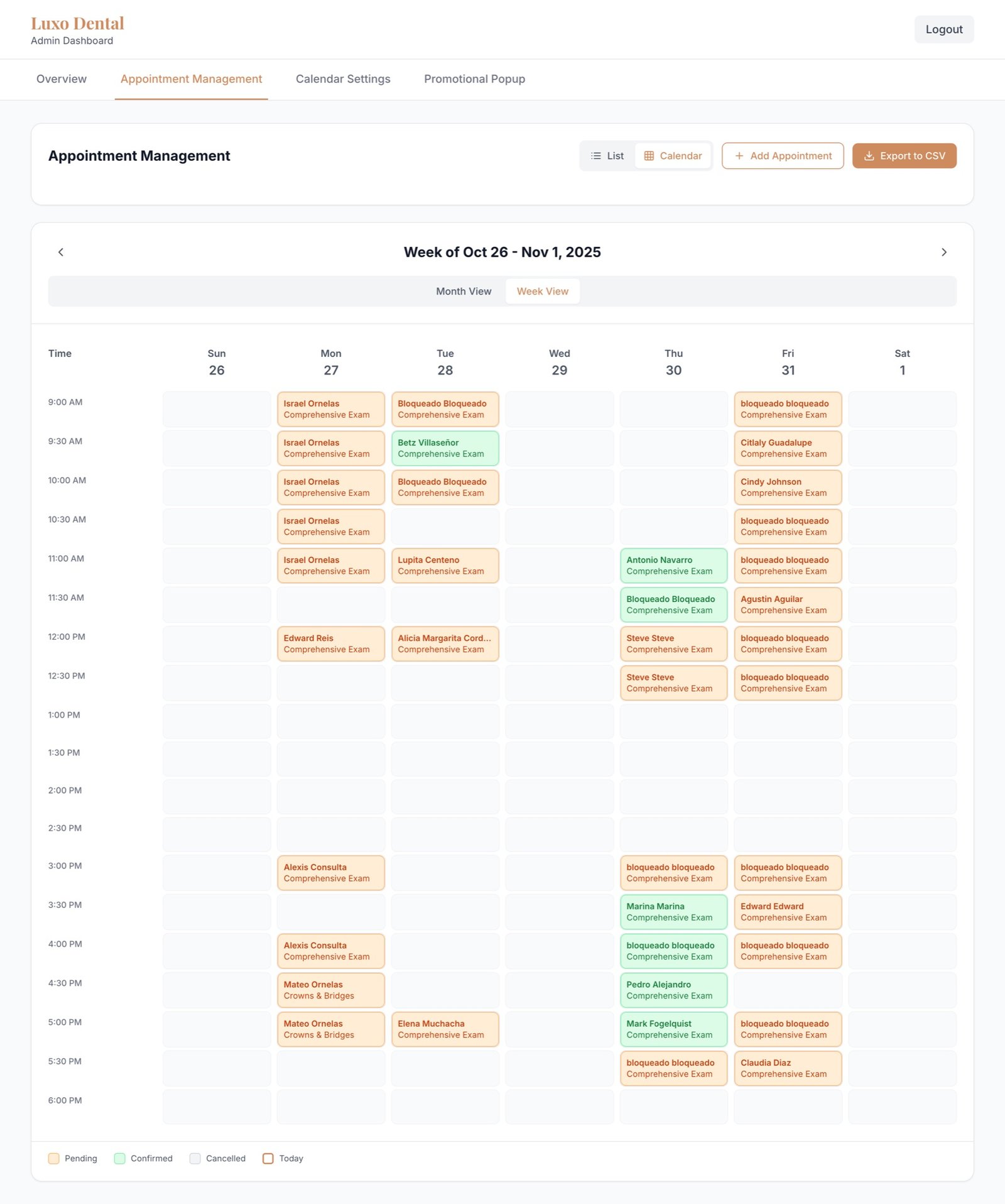Click the plus icon on Add Appointment
Image resolution: width=1005 pixels, height=1204 pixels.
pos(740,156)
